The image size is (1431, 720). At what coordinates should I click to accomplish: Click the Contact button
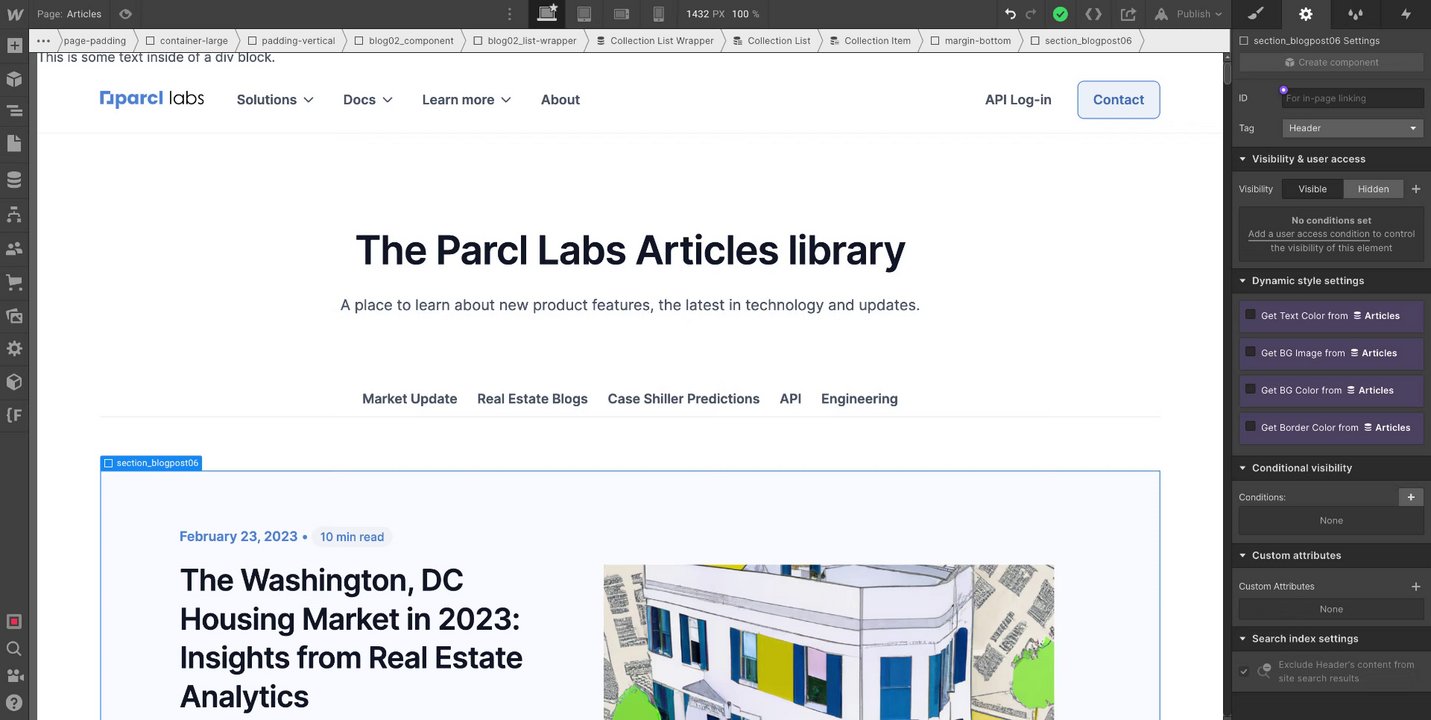coord(1118,100)
